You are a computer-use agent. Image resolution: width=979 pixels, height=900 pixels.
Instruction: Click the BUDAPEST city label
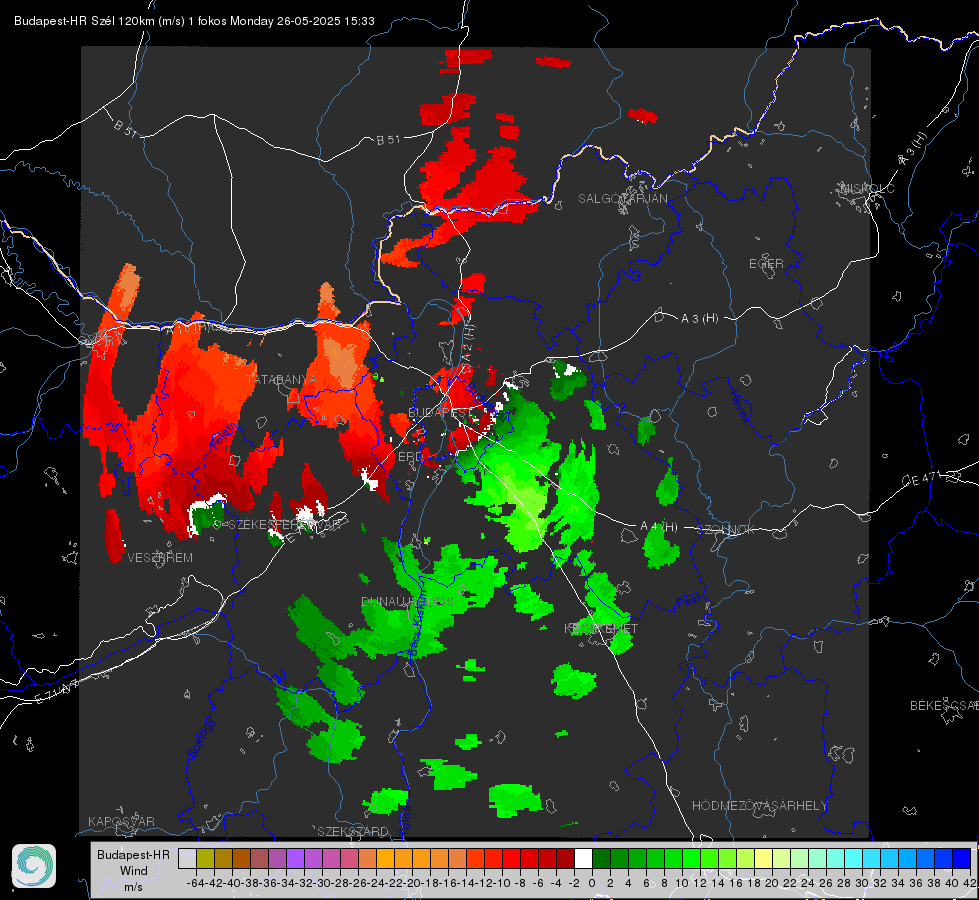438,412
